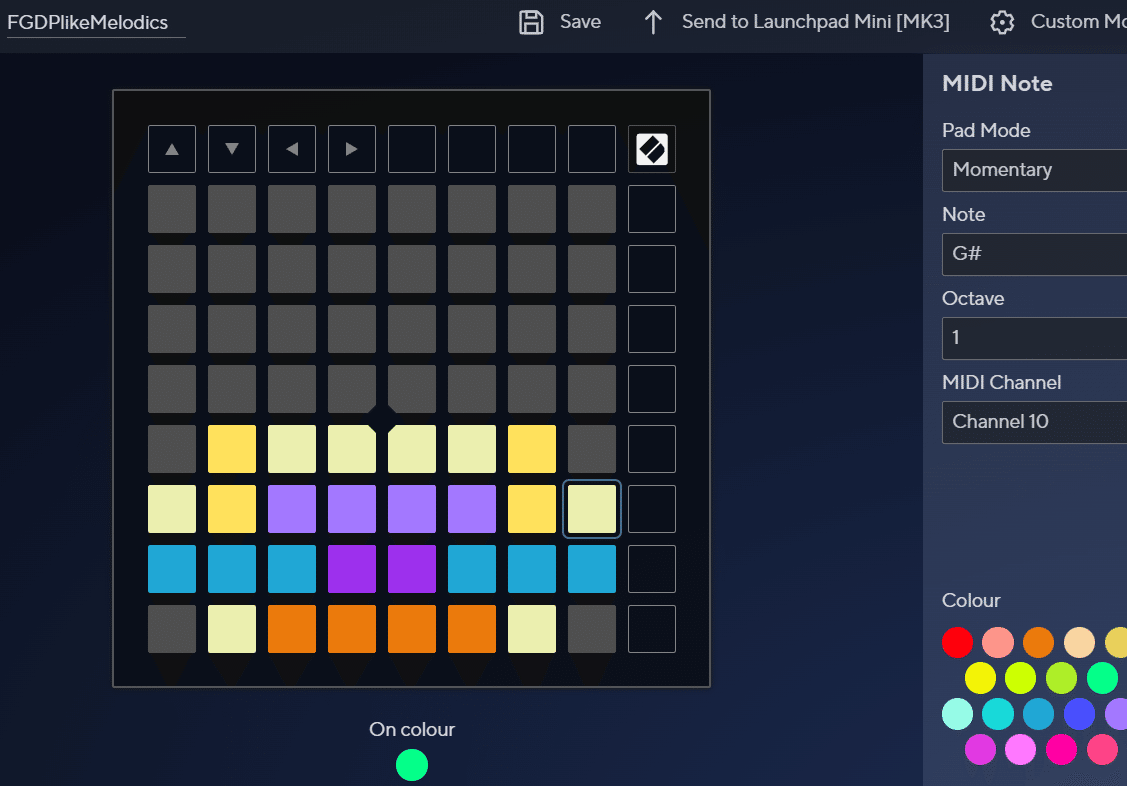Select the right dark purple pad

coord(412,569)
